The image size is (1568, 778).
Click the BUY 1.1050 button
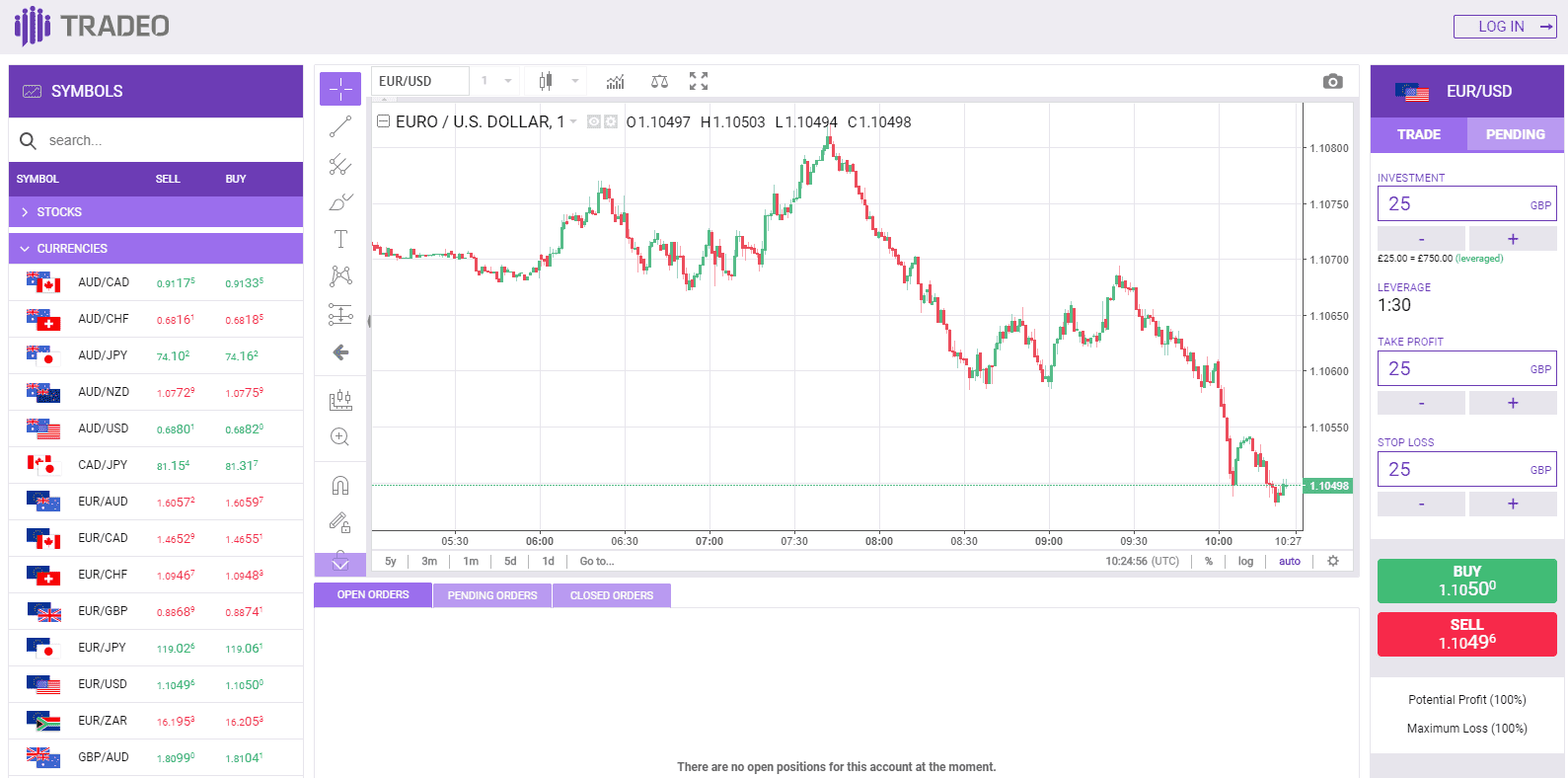coord(1467,581)
